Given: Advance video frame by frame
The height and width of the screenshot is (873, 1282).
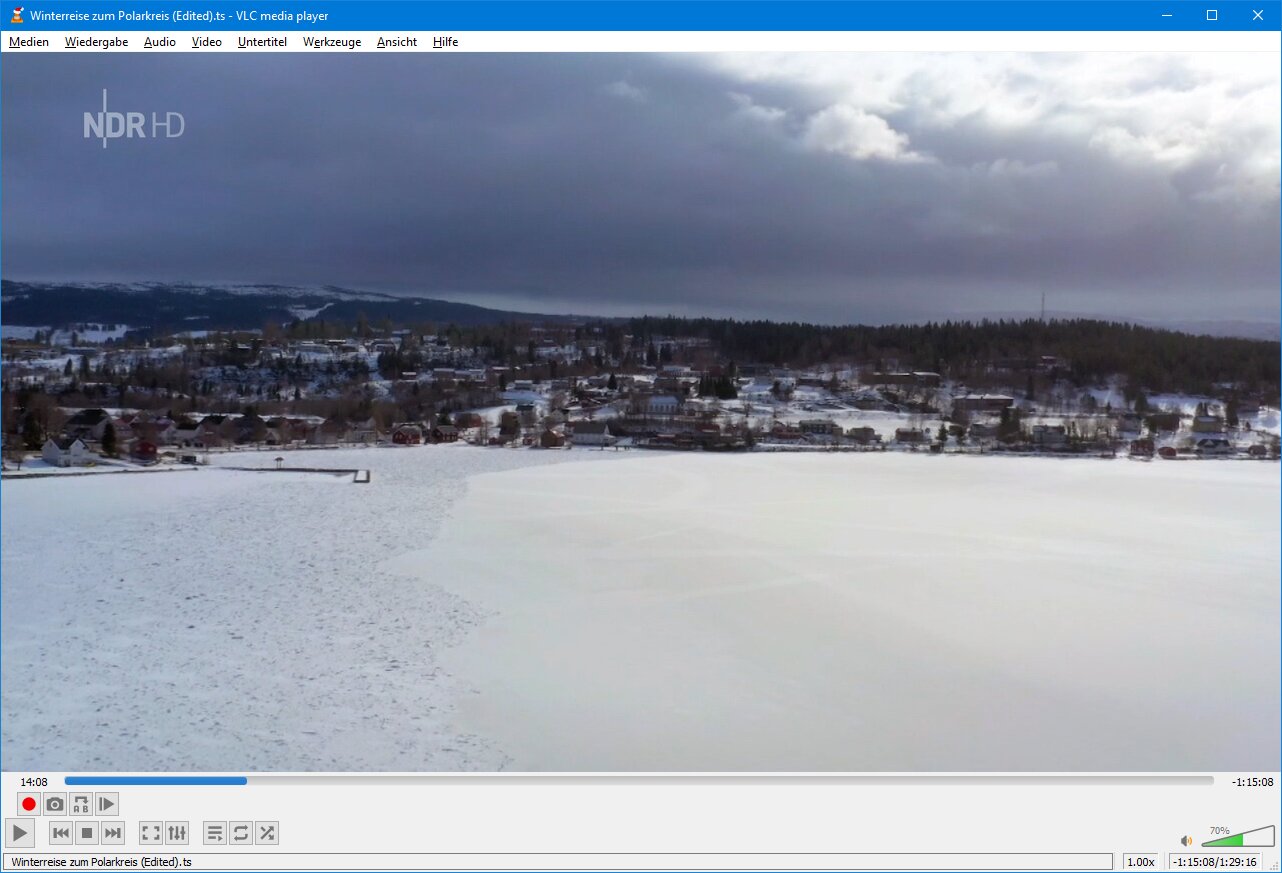Looking at the screenshot, I should click(107, 804).
